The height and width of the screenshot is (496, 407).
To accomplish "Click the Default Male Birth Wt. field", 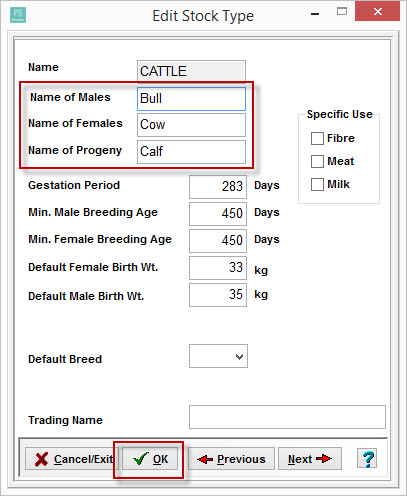I will 218,295.
